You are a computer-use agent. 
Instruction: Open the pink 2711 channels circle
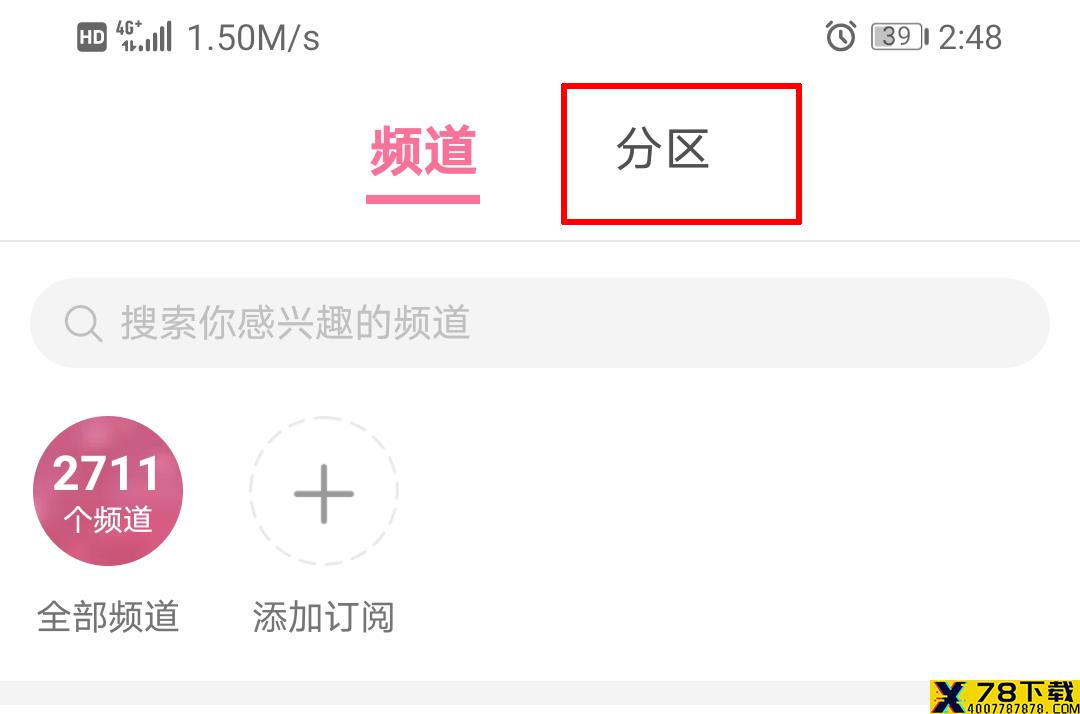coord(108,491)
